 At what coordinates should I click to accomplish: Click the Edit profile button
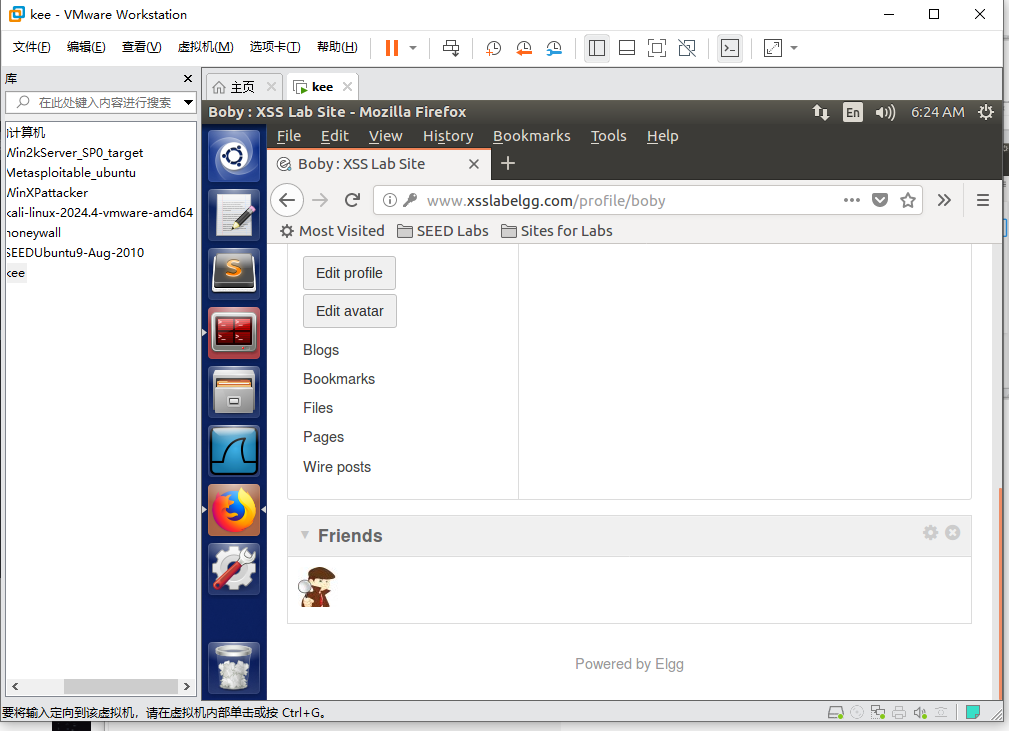349,273
